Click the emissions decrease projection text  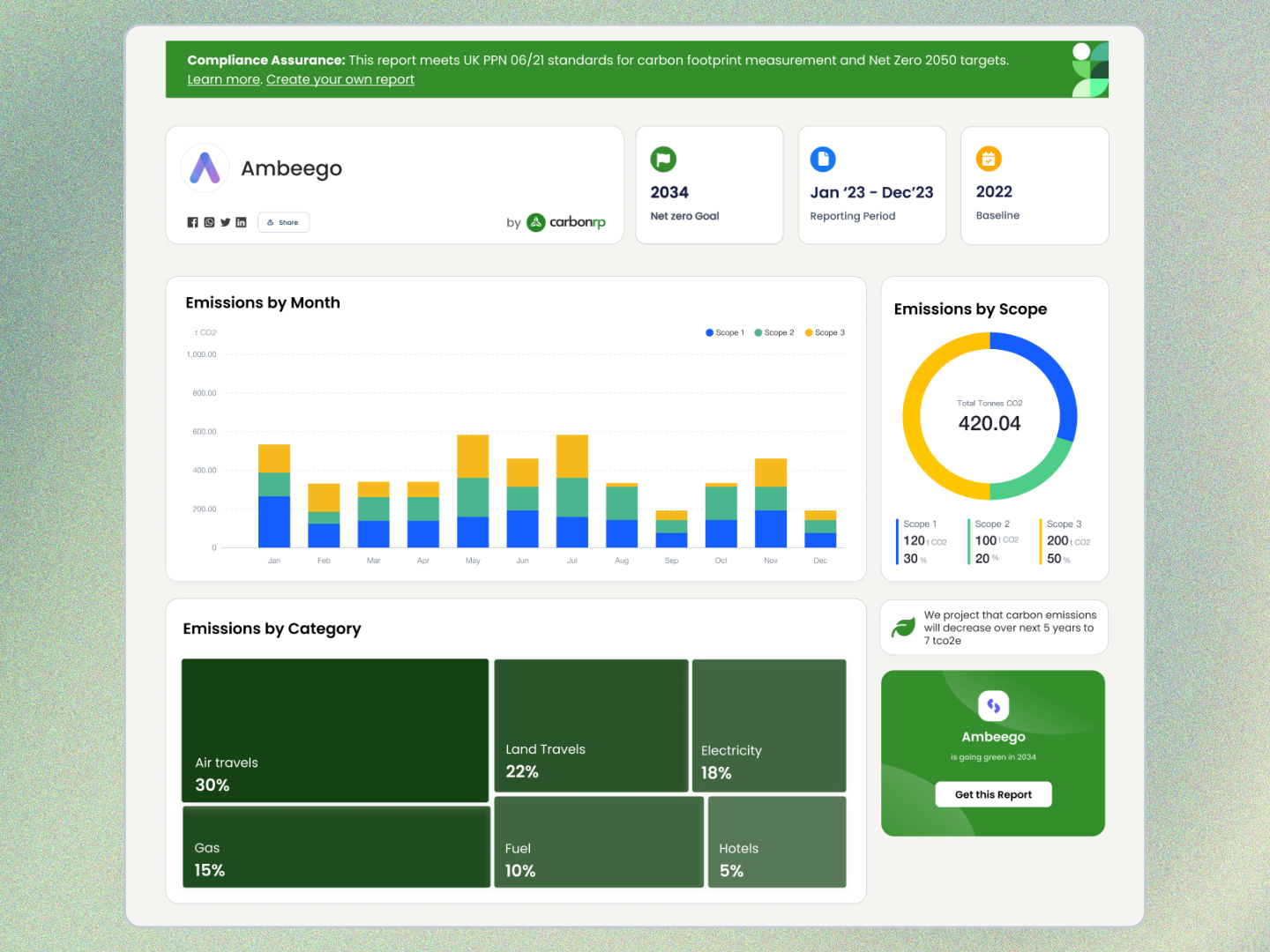[x=1010, y=628]
